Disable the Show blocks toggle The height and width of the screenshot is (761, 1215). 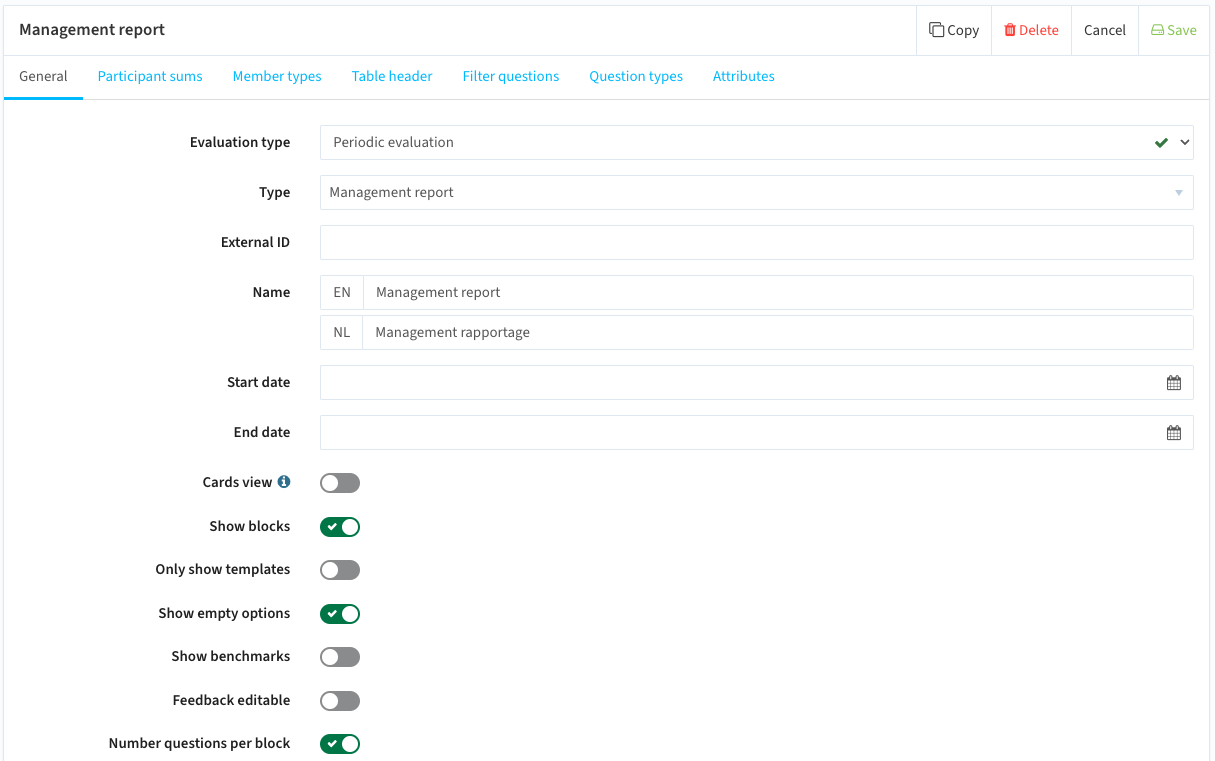click(x=340, y=527)
